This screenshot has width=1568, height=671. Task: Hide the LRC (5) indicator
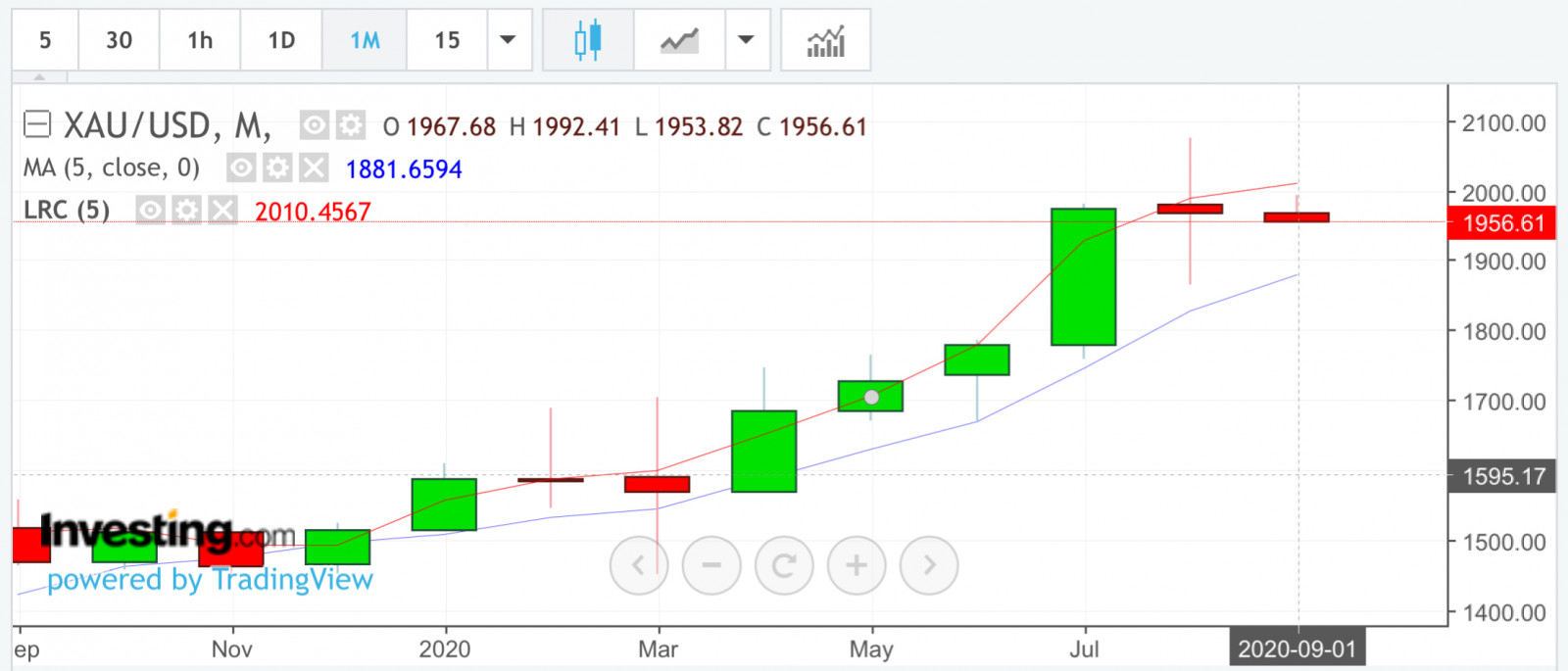150,211
